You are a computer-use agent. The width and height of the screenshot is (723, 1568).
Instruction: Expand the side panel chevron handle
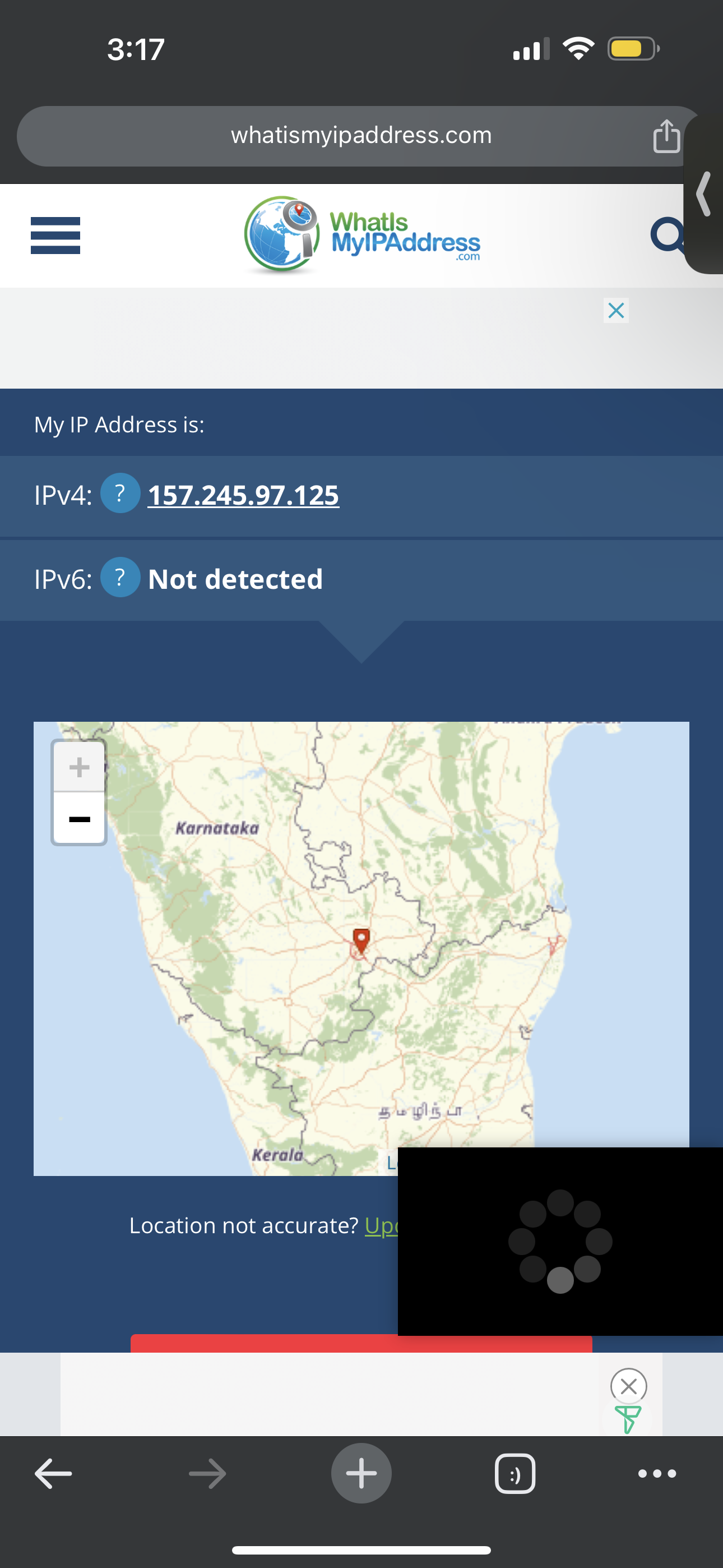click(704, 194)
